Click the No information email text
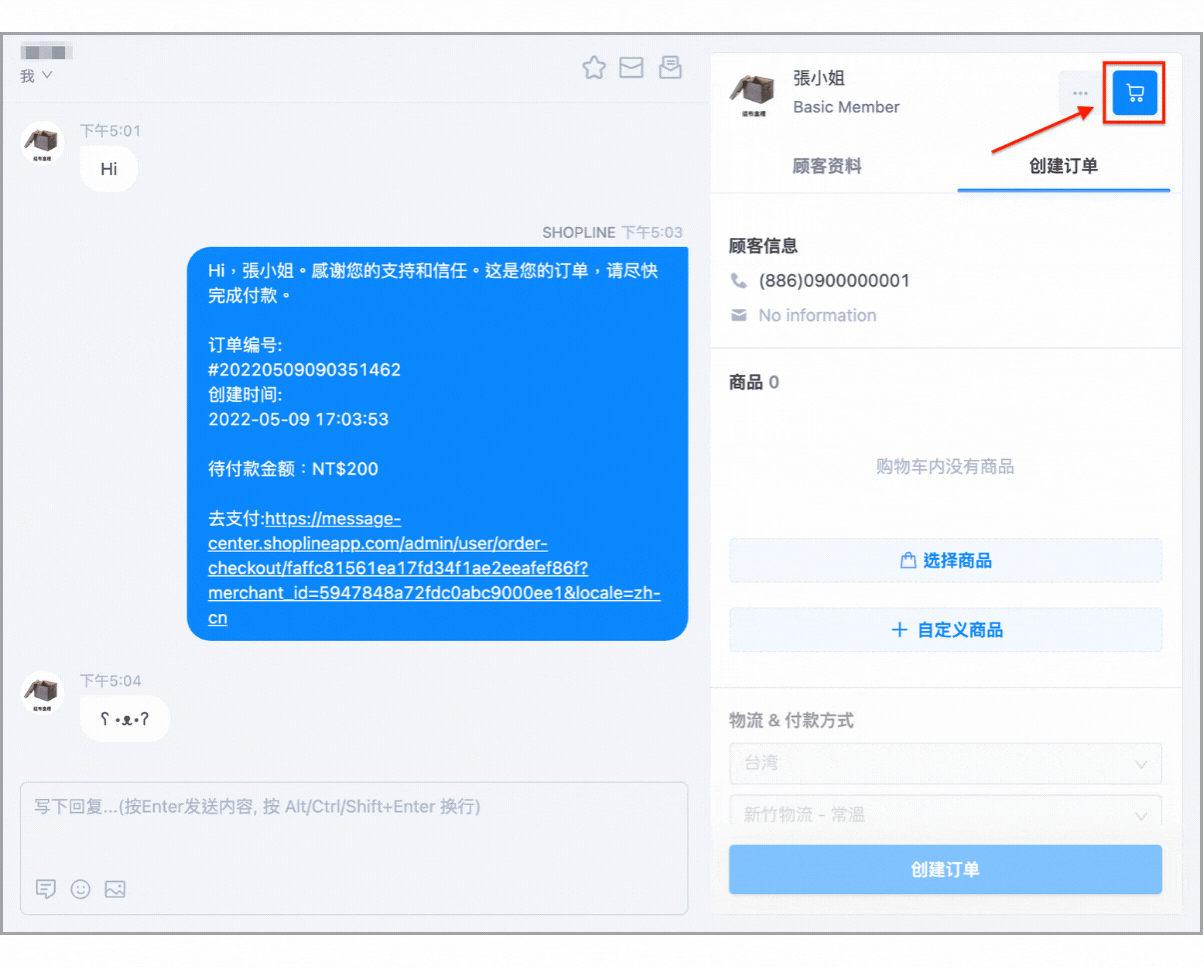The height and width of the screenshot is (968, 1204). click(817, 315)
